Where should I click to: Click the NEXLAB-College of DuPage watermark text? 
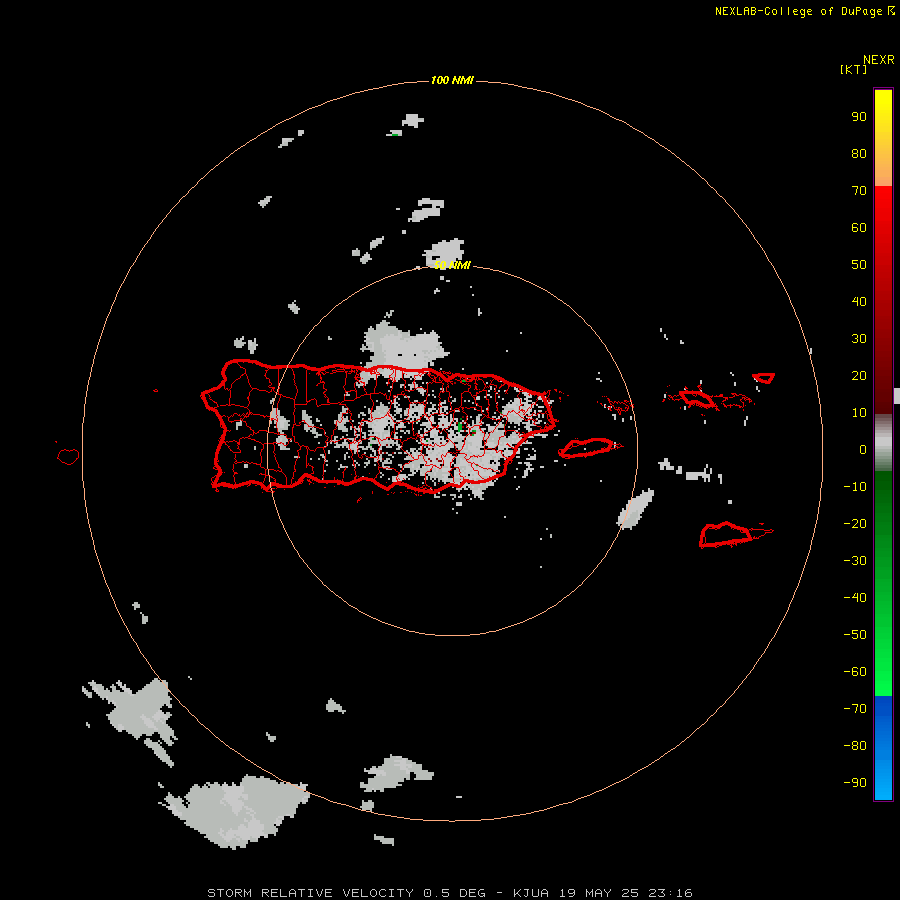click(x=804, y=11)
